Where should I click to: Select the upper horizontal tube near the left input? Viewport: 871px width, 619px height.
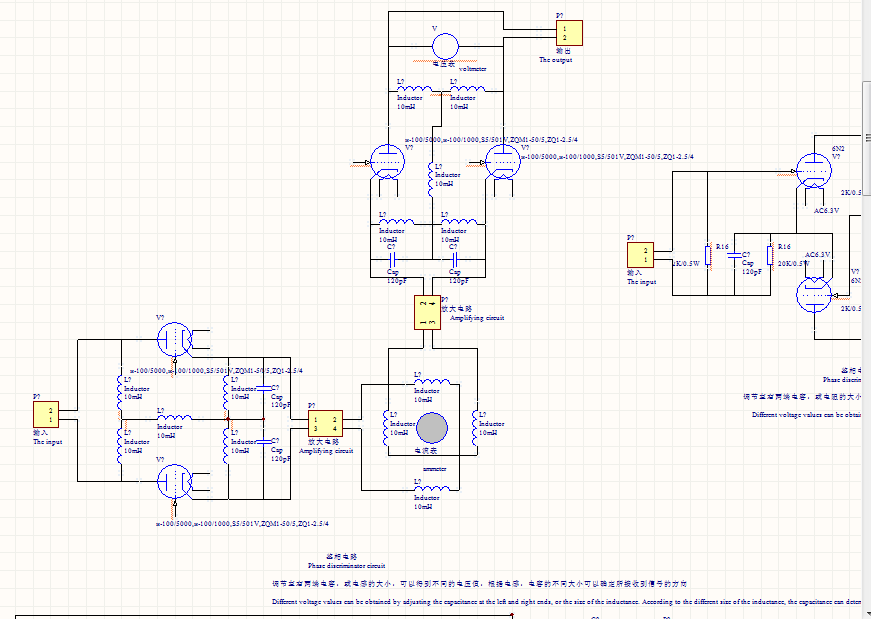[x=174, y=339]
